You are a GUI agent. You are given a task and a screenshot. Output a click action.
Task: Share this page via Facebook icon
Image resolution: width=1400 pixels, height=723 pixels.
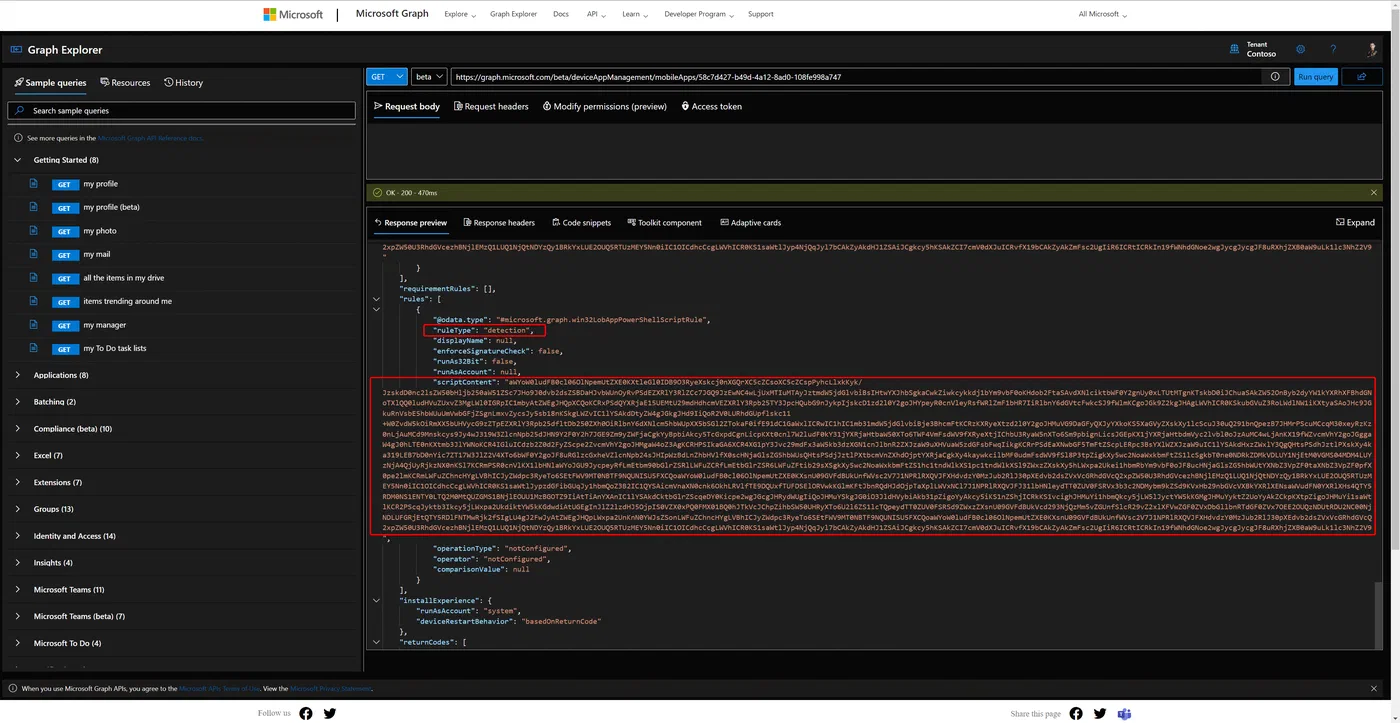click(1076, 713)
